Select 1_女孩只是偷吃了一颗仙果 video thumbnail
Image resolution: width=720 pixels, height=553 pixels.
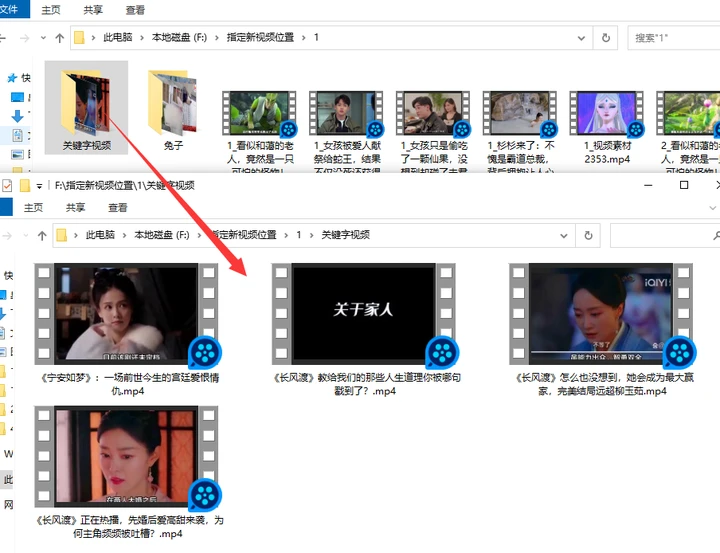point(433,113)
